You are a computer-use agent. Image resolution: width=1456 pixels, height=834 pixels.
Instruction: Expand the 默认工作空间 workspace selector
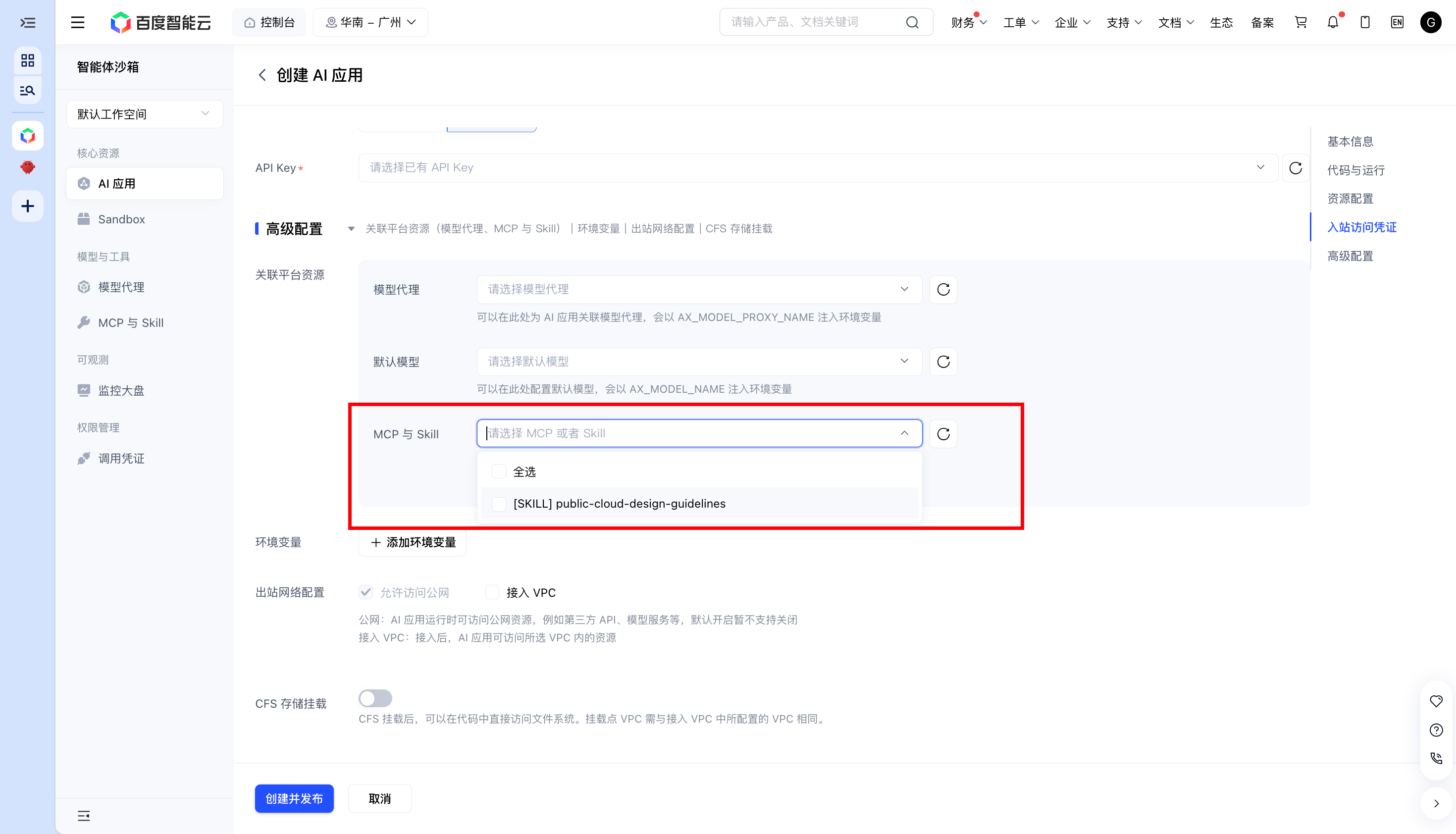pyautogui.click(x=144, y=114)
